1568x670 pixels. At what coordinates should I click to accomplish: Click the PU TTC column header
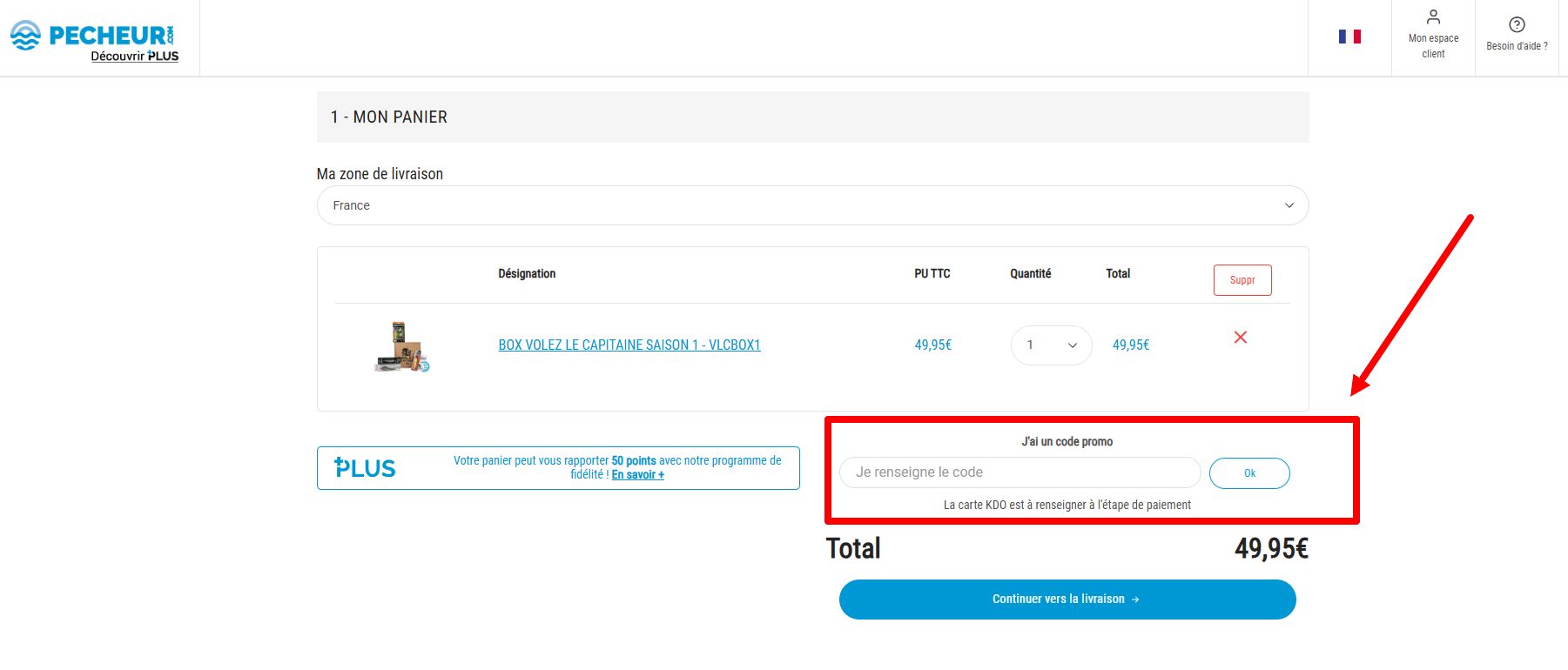click(932, 274)
